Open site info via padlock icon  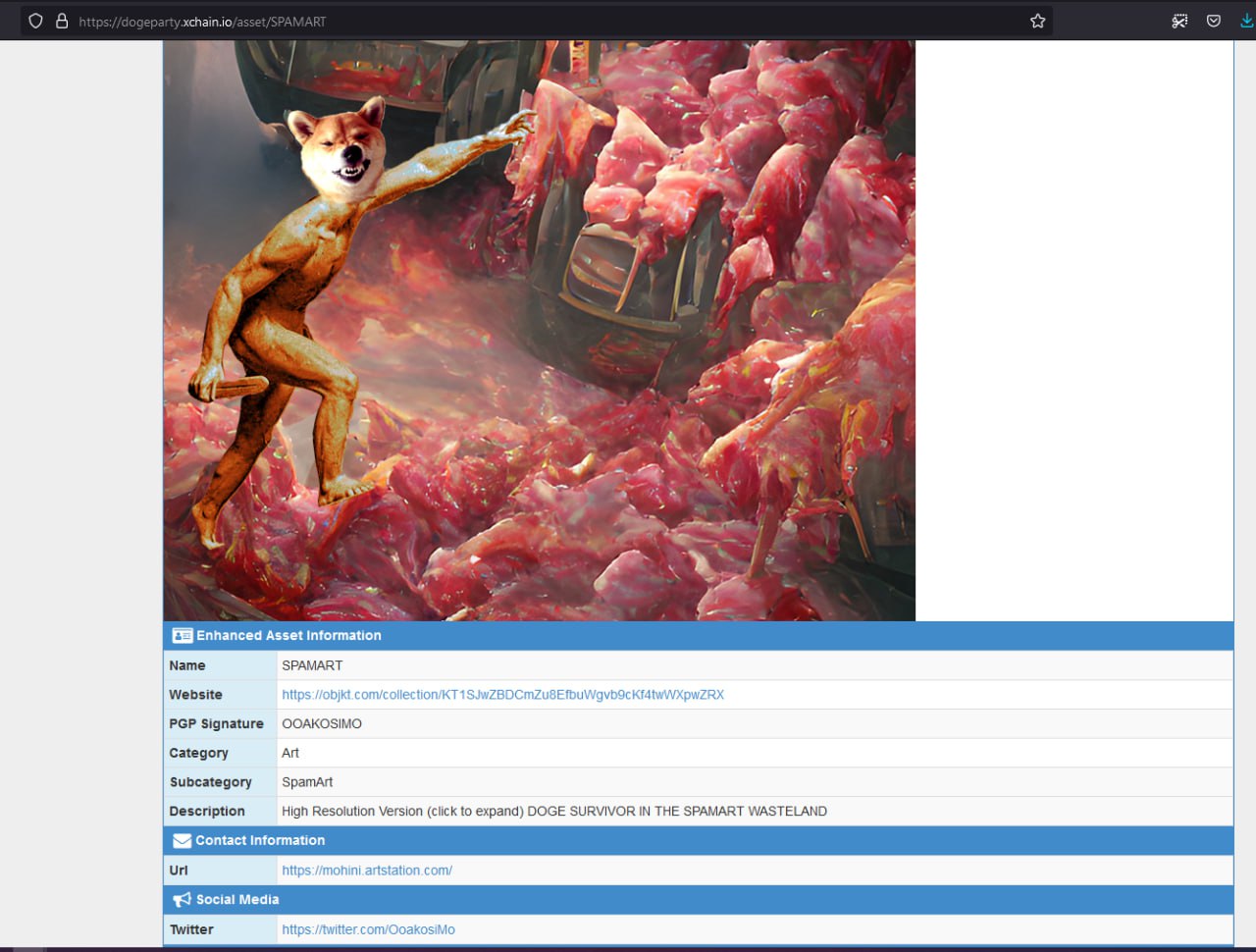[x=62, y=21]
